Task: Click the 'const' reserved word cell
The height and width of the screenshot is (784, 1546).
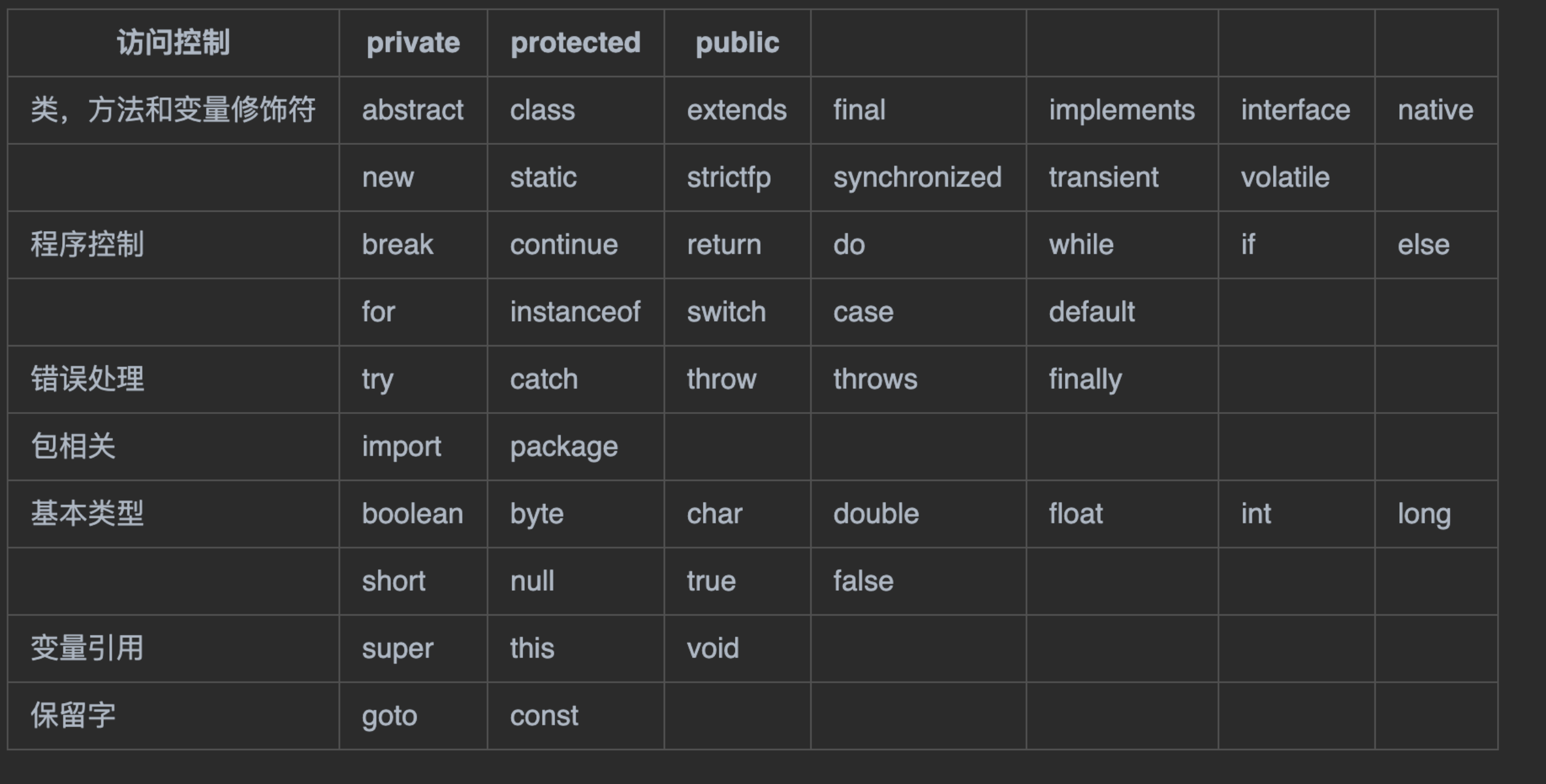Action: pyautogui.click(x=544, y=716)
